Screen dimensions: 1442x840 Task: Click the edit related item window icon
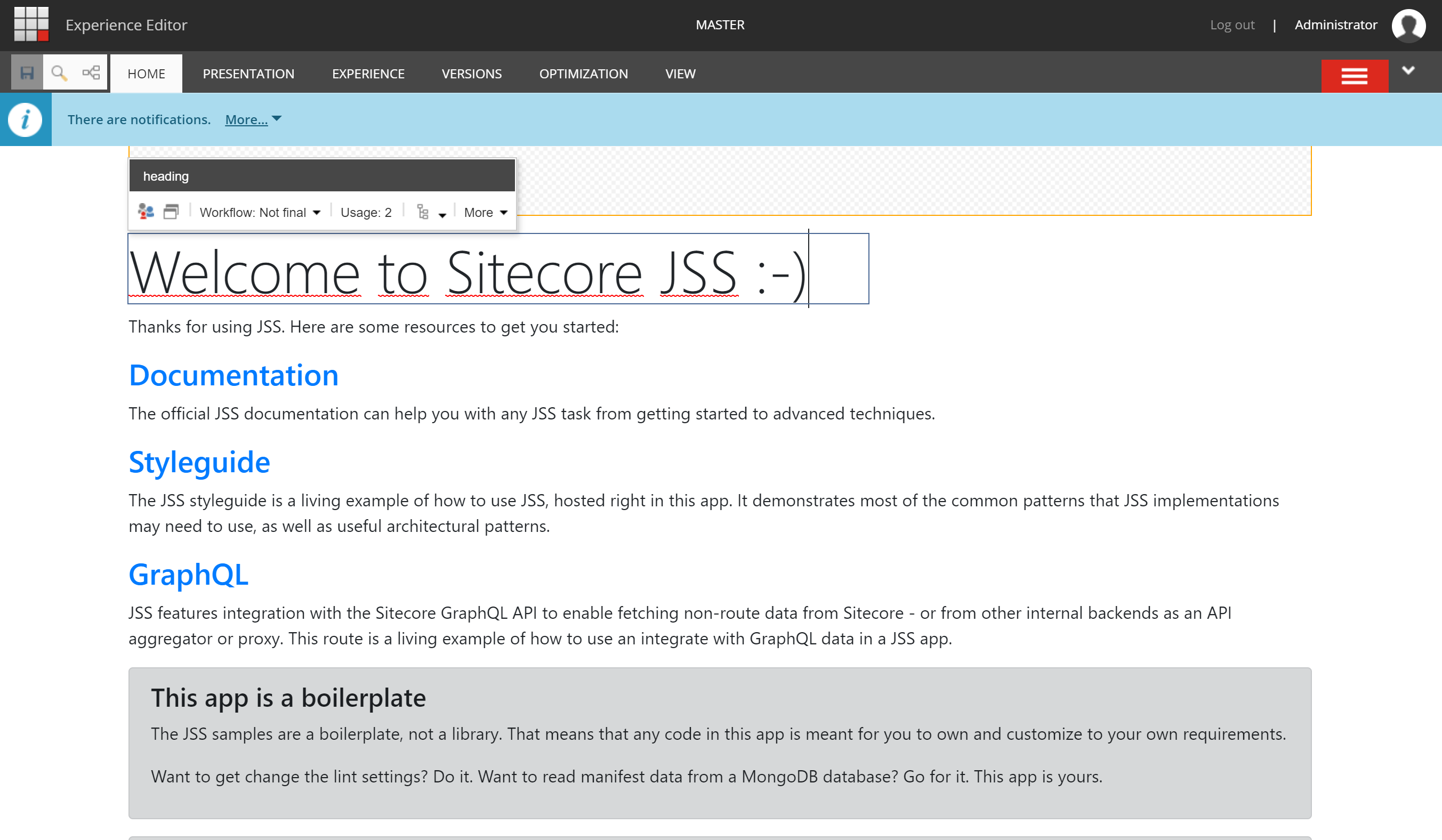[x=171, y=212]
